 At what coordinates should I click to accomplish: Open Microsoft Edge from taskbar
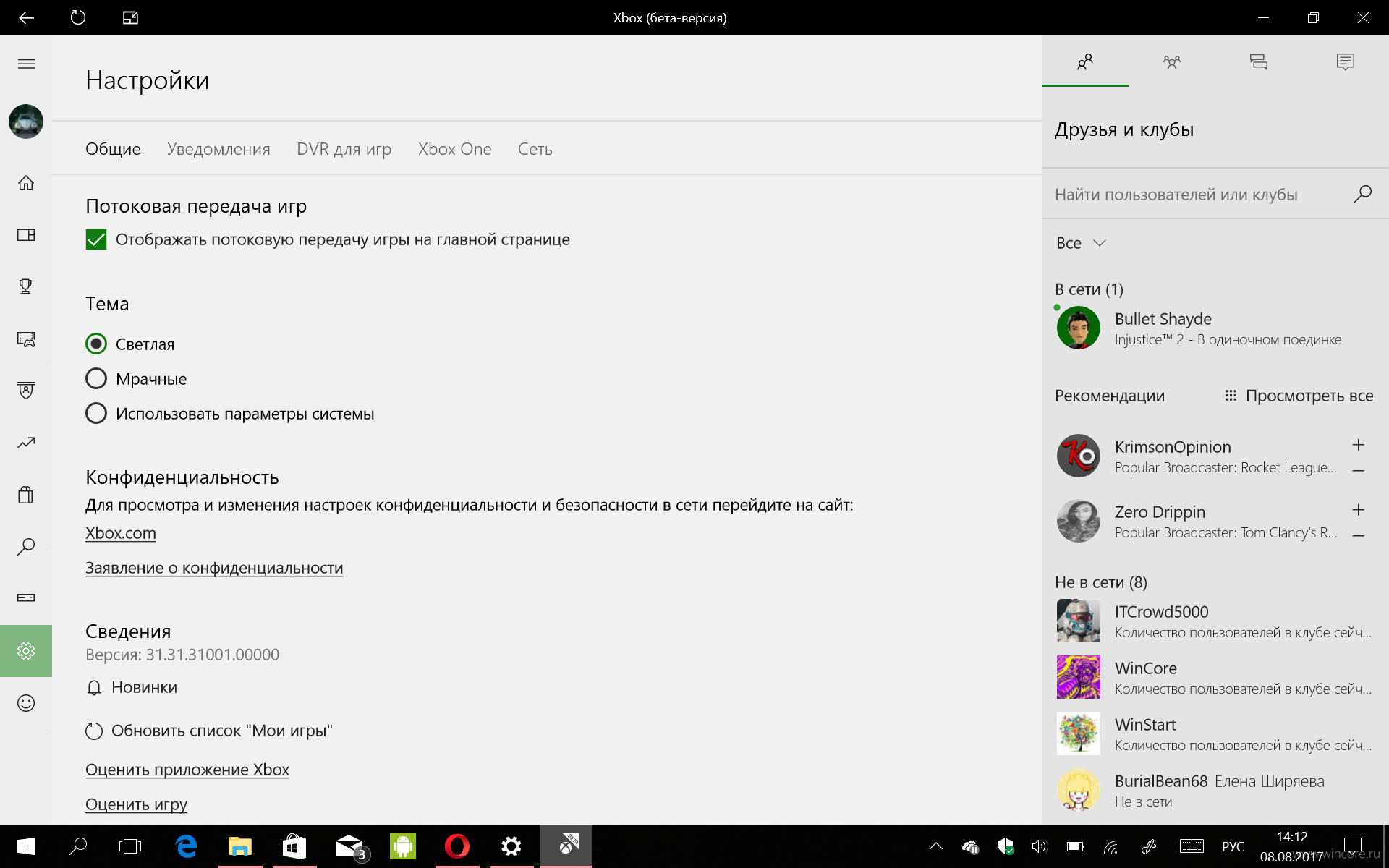pos(186,846)
